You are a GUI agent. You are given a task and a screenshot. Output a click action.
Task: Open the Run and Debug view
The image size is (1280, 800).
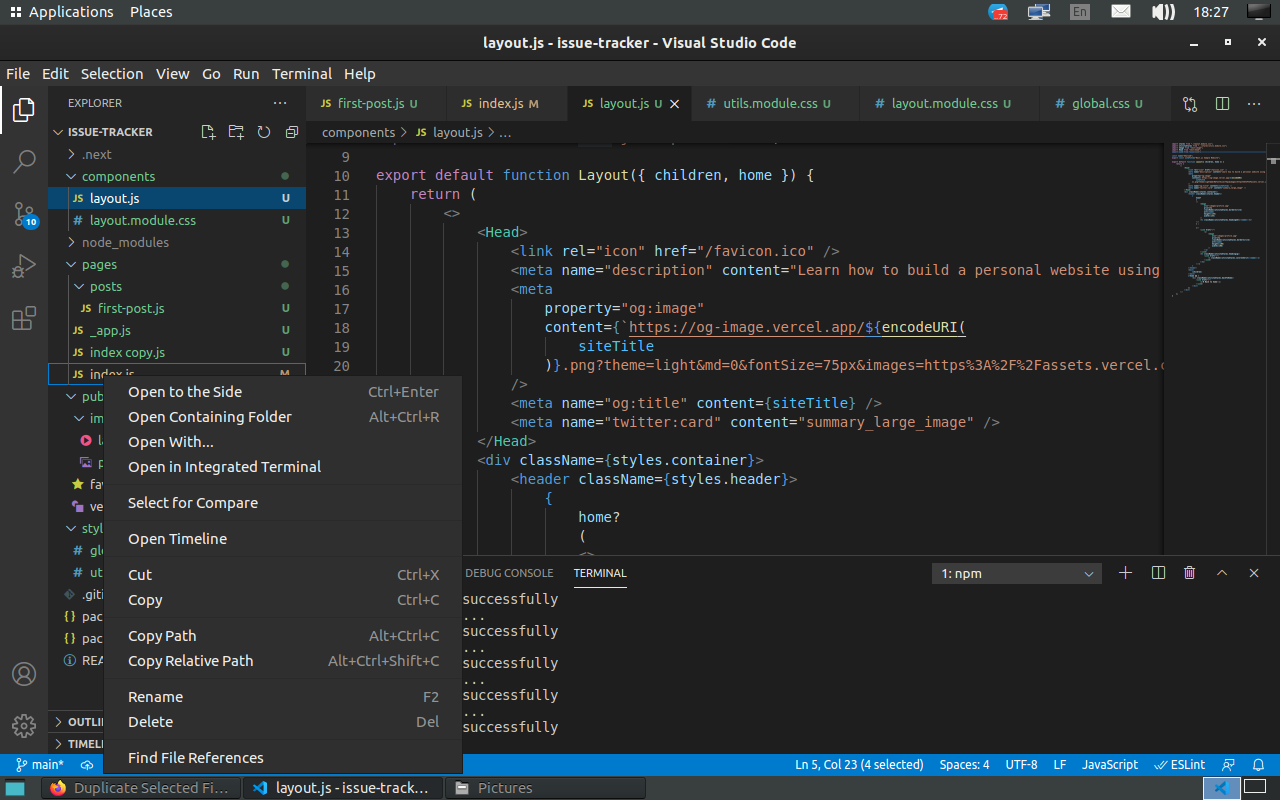pyautogui.click(x=24, y=265)
